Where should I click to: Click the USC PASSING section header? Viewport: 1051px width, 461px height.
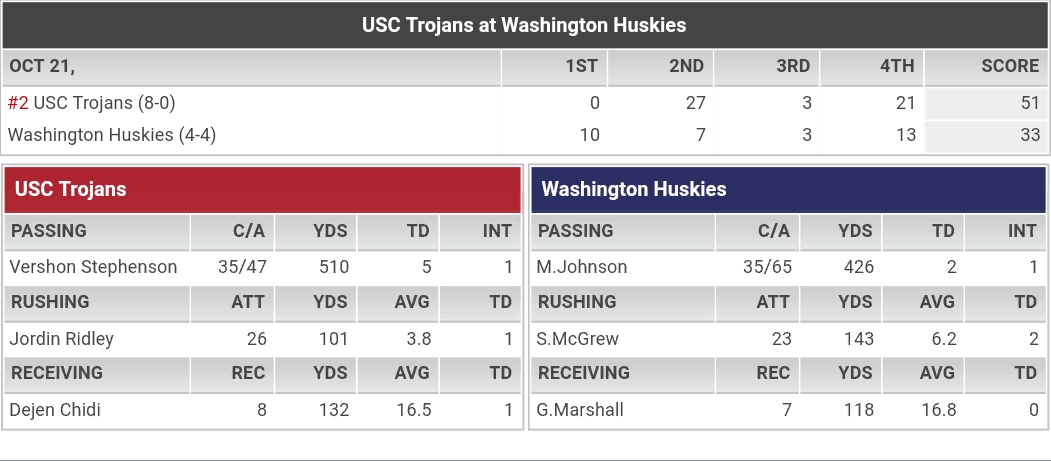pyautogui.click(x=49, y=231)
